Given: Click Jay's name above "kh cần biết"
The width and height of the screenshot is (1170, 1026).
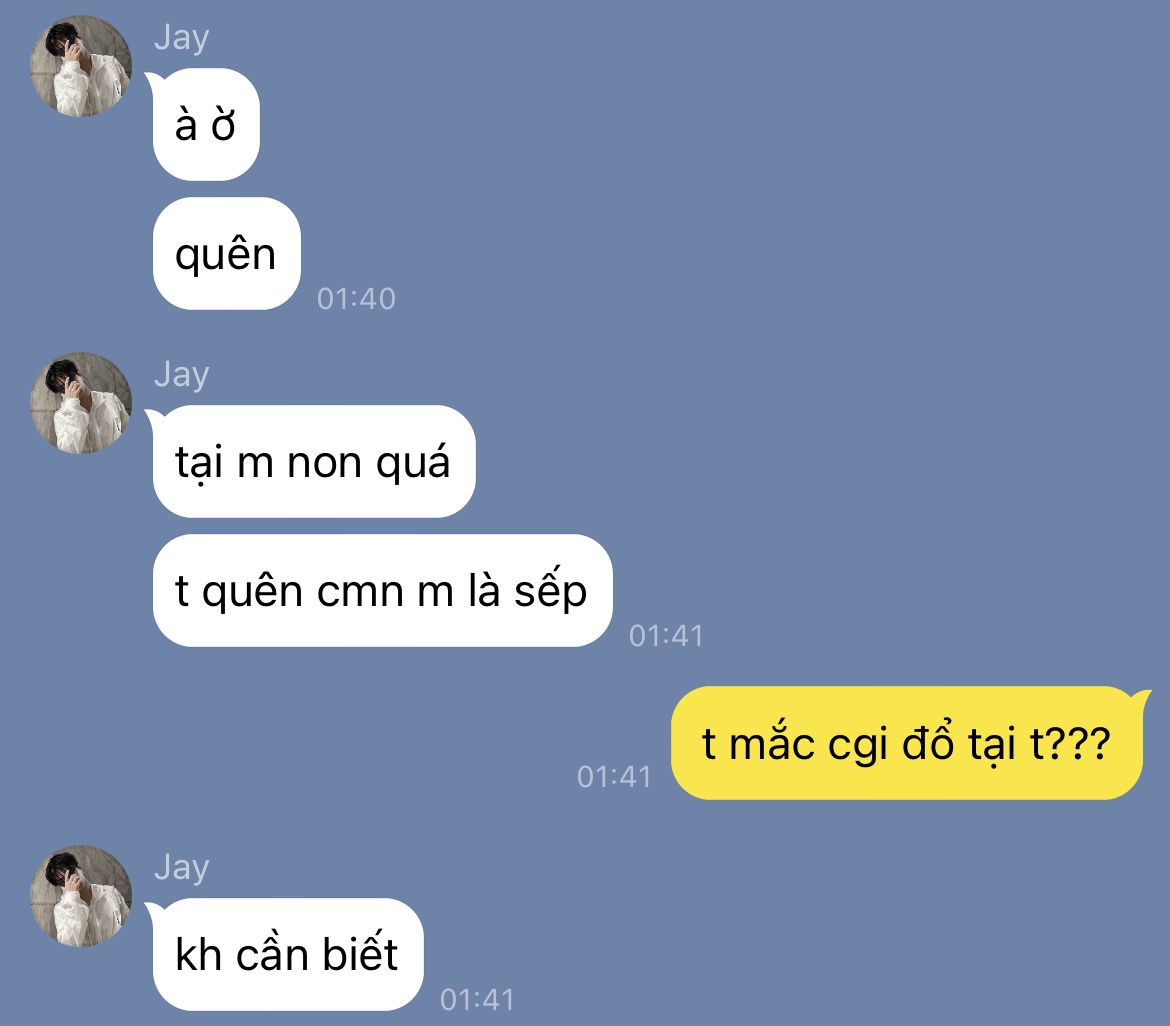Looking at the screenshot, I should click(181, 868).
